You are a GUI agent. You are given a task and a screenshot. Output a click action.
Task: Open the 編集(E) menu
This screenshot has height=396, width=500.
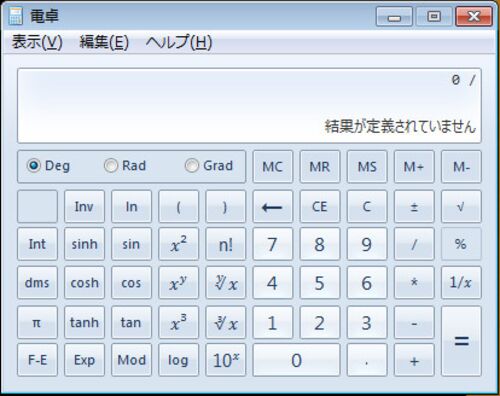click(104, 42)
